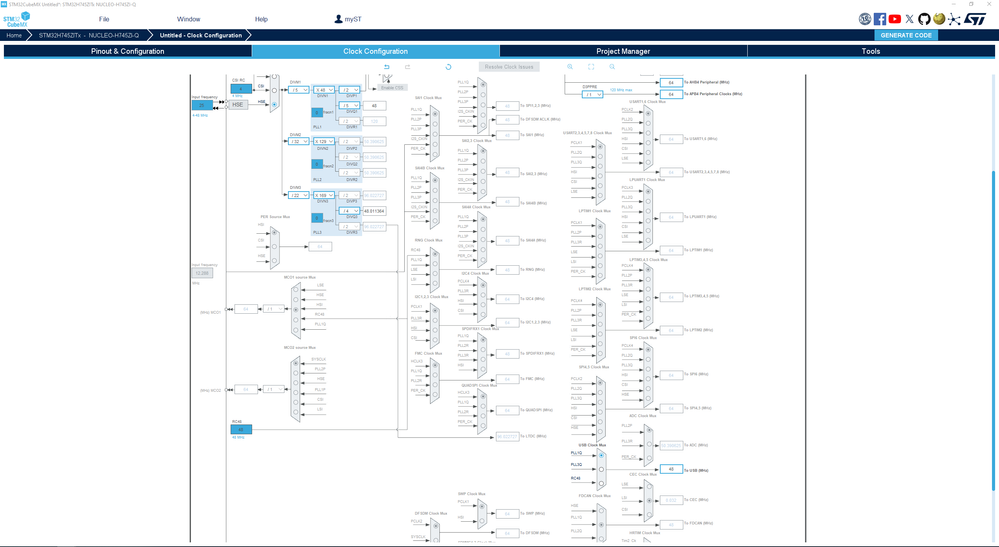This screenshot has width=999, height=547.
Task: Open the ST community badge icon
Action: point(865,19)
